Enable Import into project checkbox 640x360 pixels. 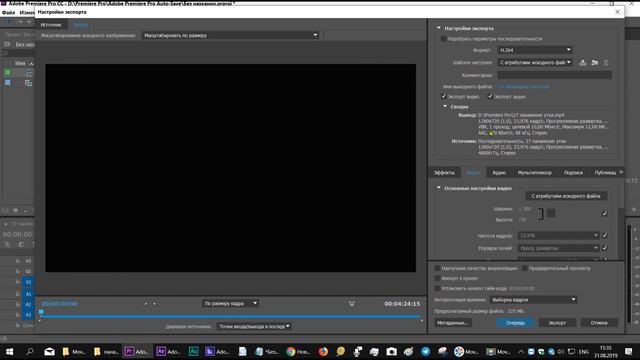pyautogui.click(x=437, y=278)
